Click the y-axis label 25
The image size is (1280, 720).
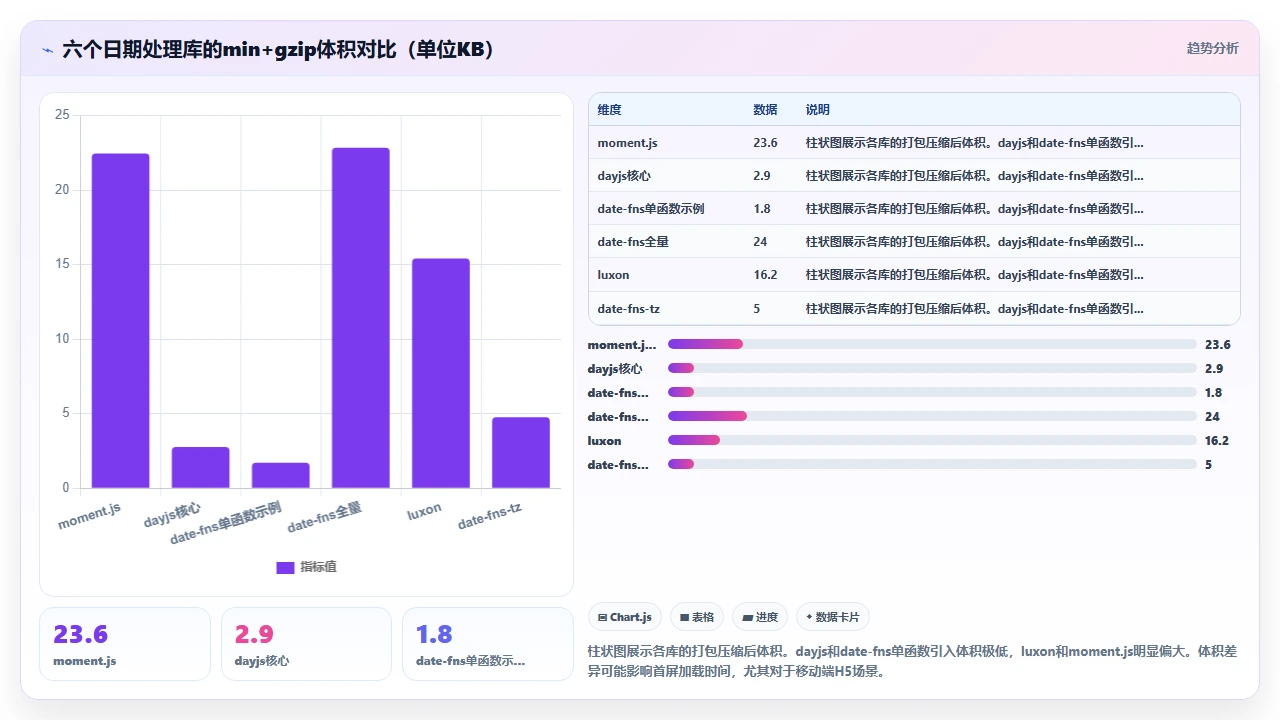62,115
